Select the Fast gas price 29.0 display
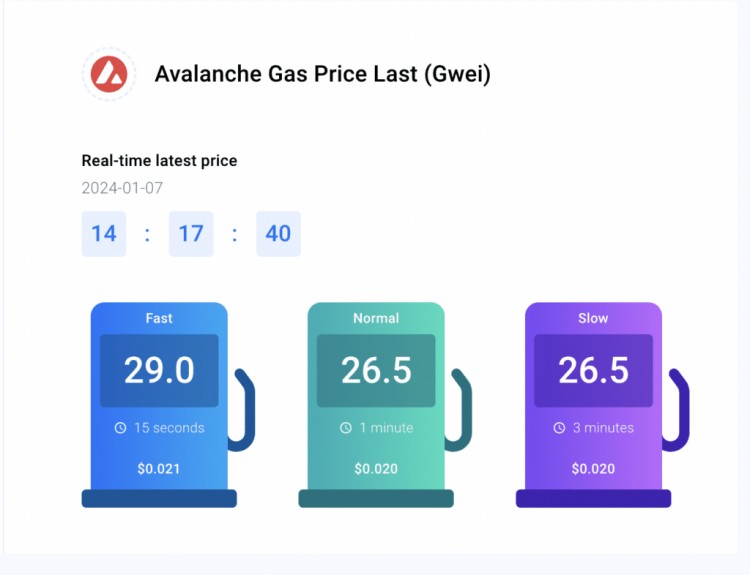The height and width of the screenshot is (575, 750). click(159, 371)
